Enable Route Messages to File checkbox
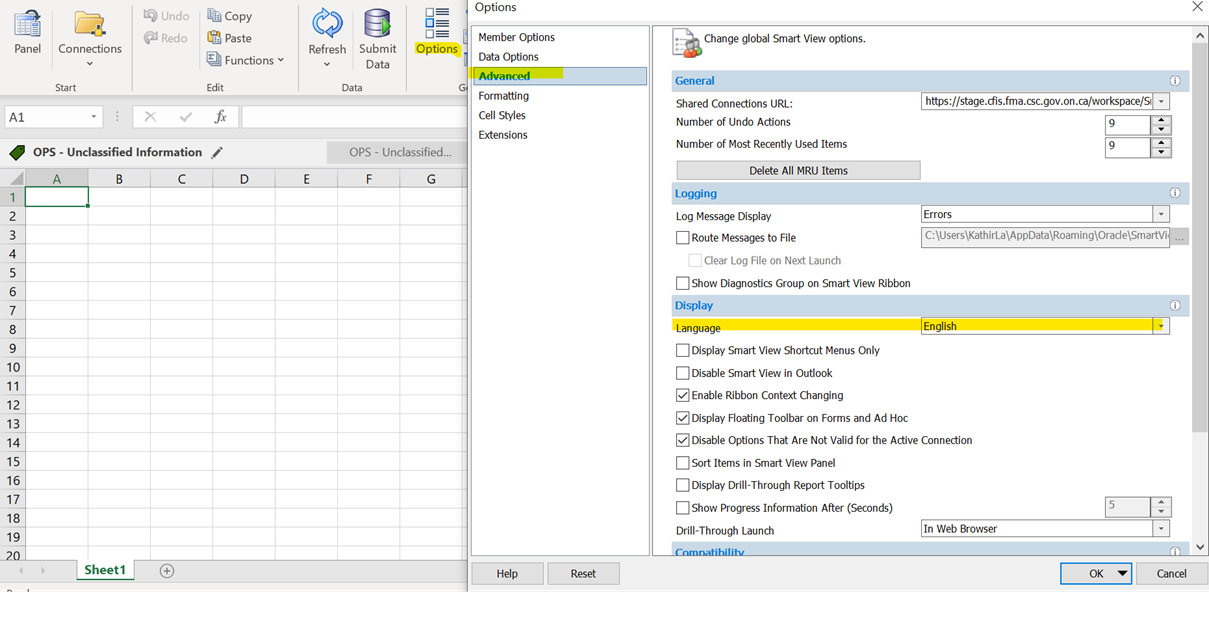This screenshot has width=1209, height=625. [683, 238]
